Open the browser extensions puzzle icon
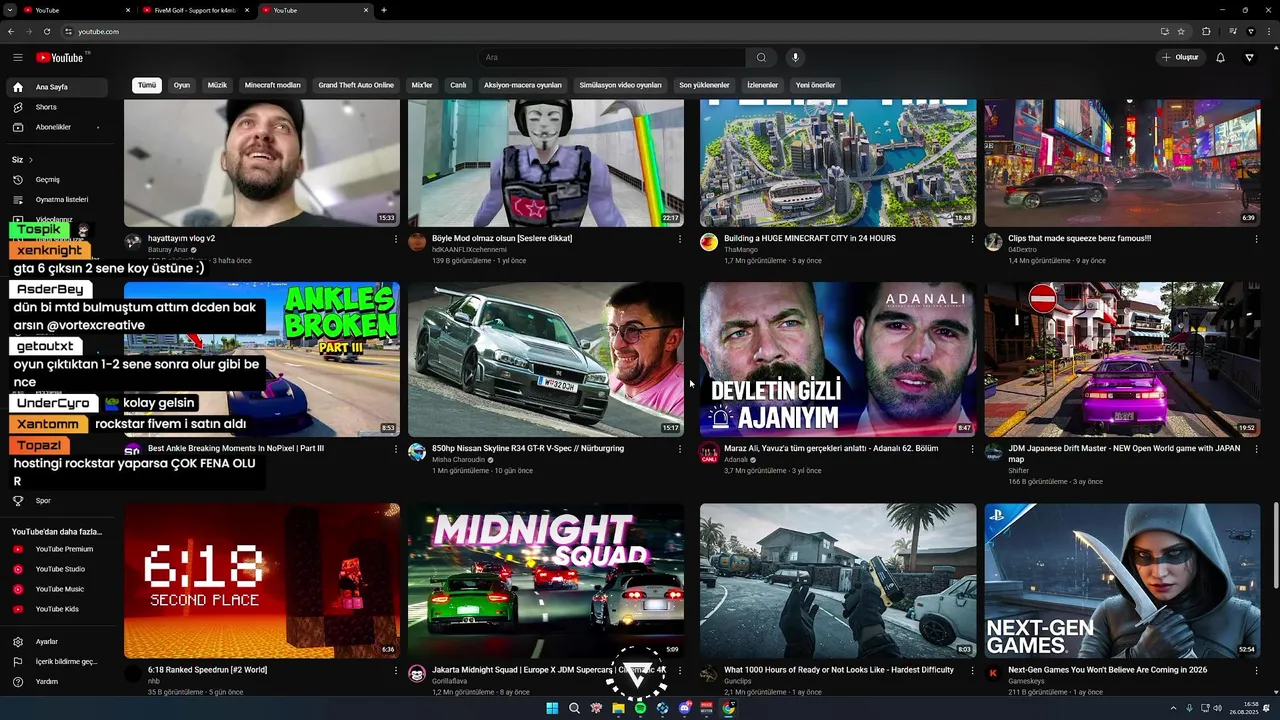The width and height of the screenshot is (1280, 720). 1206,31
